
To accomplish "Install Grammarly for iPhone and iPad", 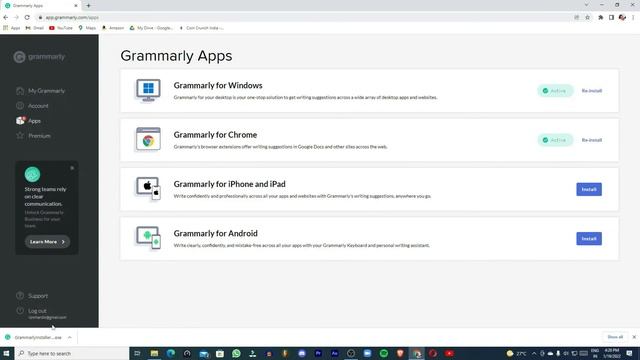I will point(589,189).
